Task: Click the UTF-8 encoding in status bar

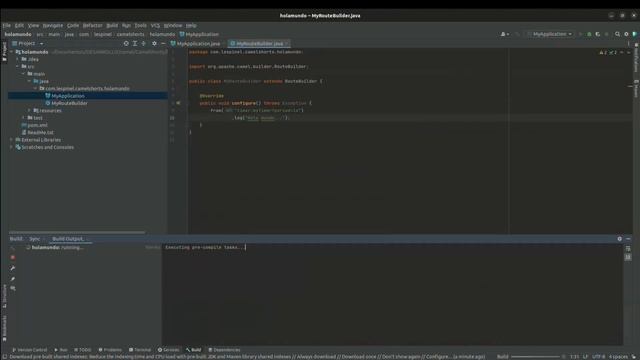Action: click(x=599, y=357)
